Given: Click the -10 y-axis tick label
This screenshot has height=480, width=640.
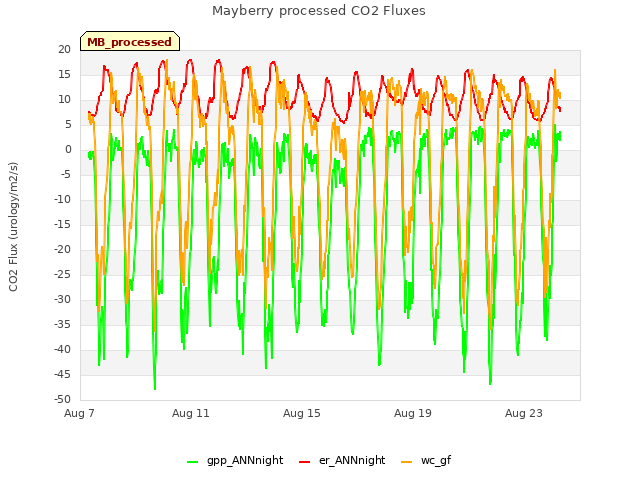Looking at the screenshot, I should [62, 200].
